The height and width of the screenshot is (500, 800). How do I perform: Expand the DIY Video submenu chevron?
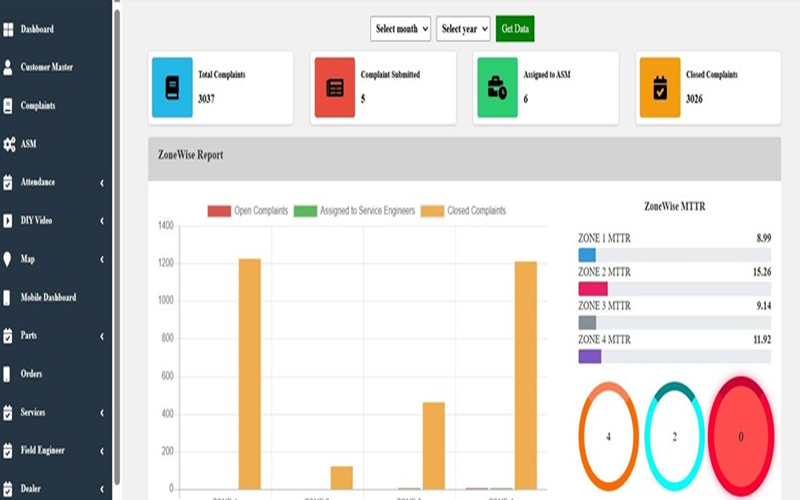point(102,221)
